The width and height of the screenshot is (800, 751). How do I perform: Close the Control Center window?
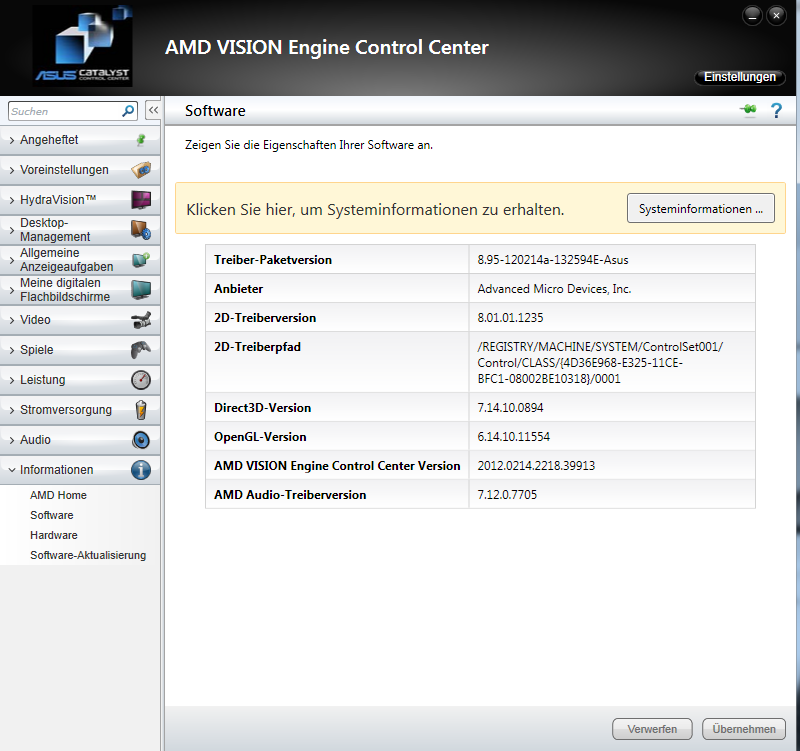(776, 16)
